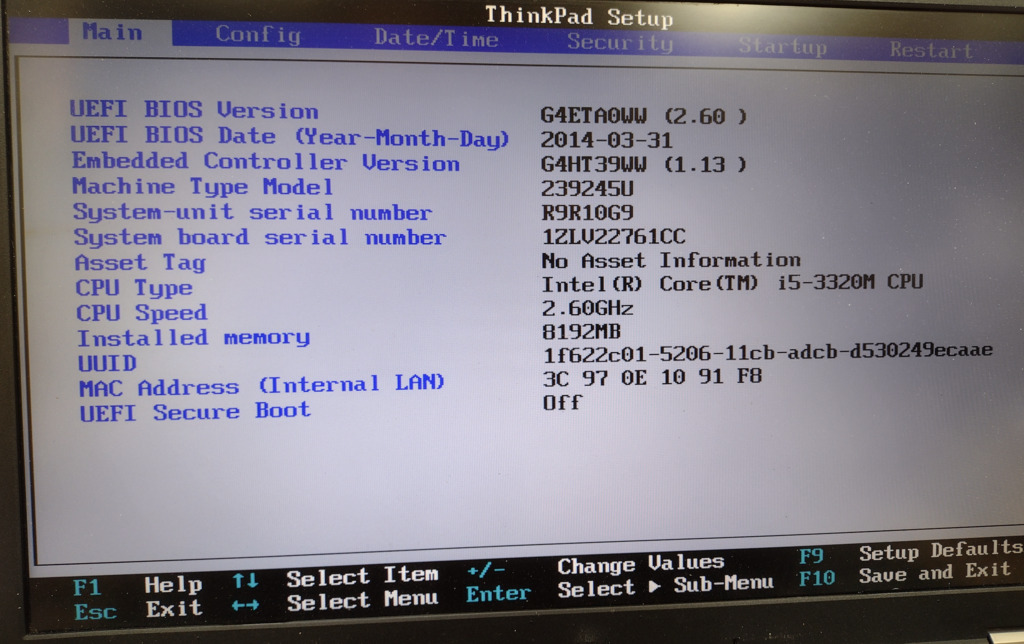Go to the Startup tab
This screenshot has height=644, width=1024.
[x=782, y=47]
